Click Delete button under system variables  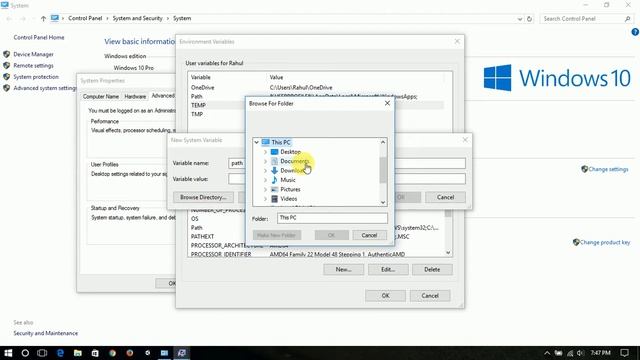[x=432, y=269]
